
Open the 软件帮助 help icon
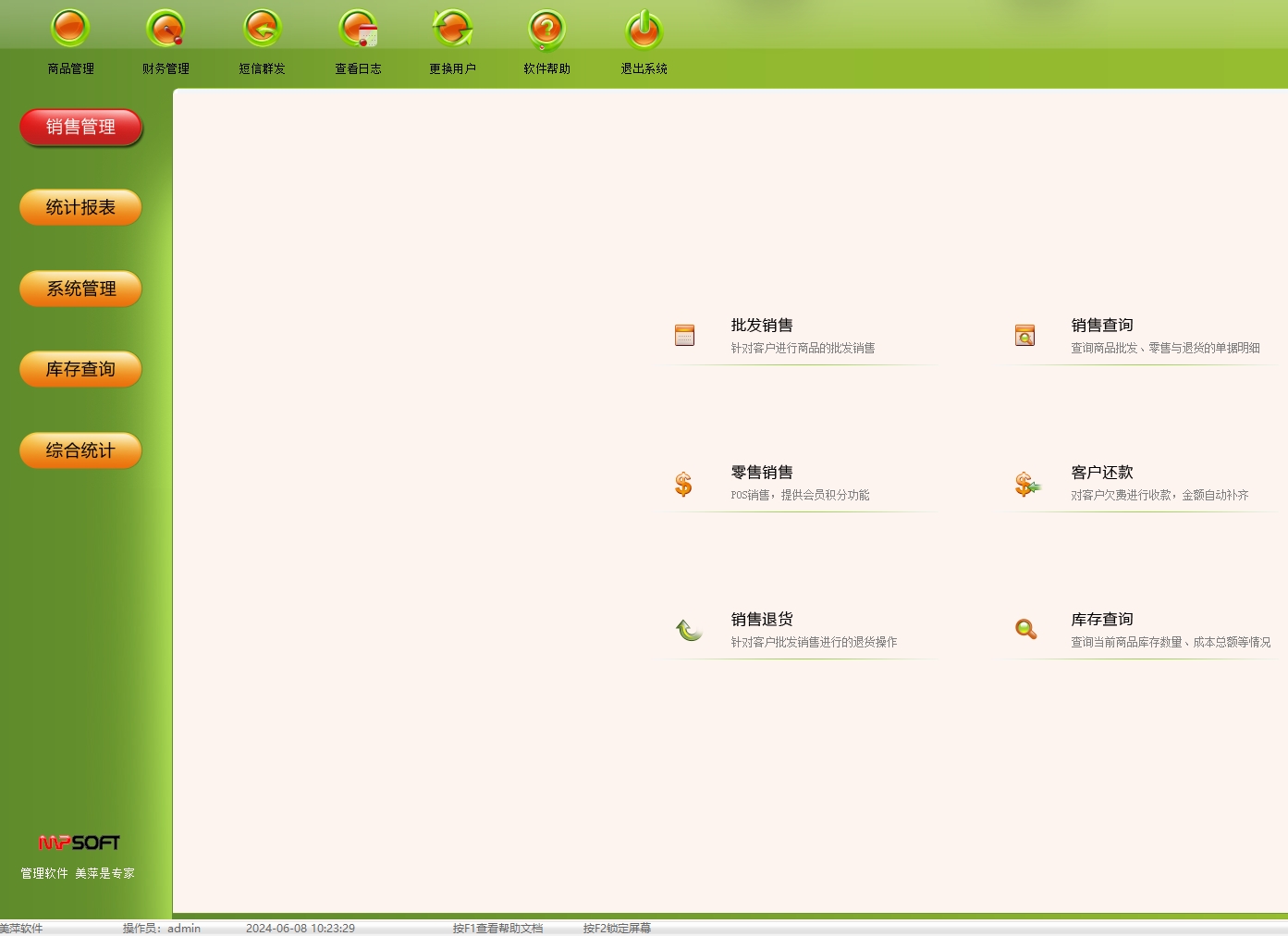tap(546, 29)
